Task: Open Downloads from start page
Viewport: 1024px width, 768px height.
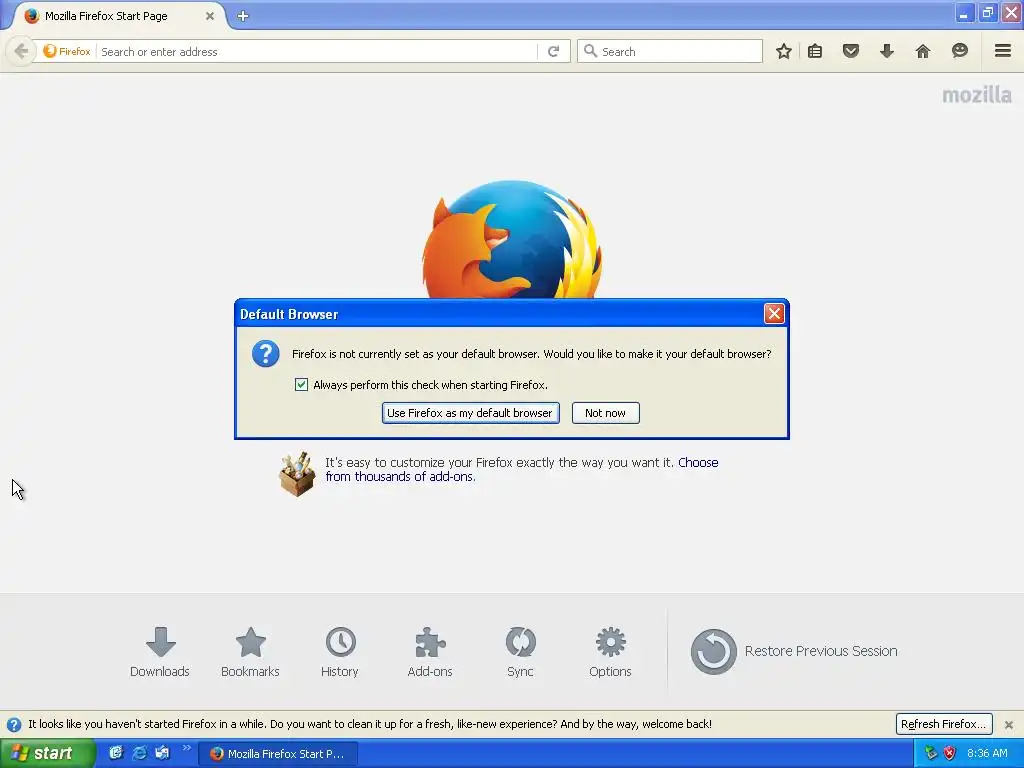Action: point(160,652)
